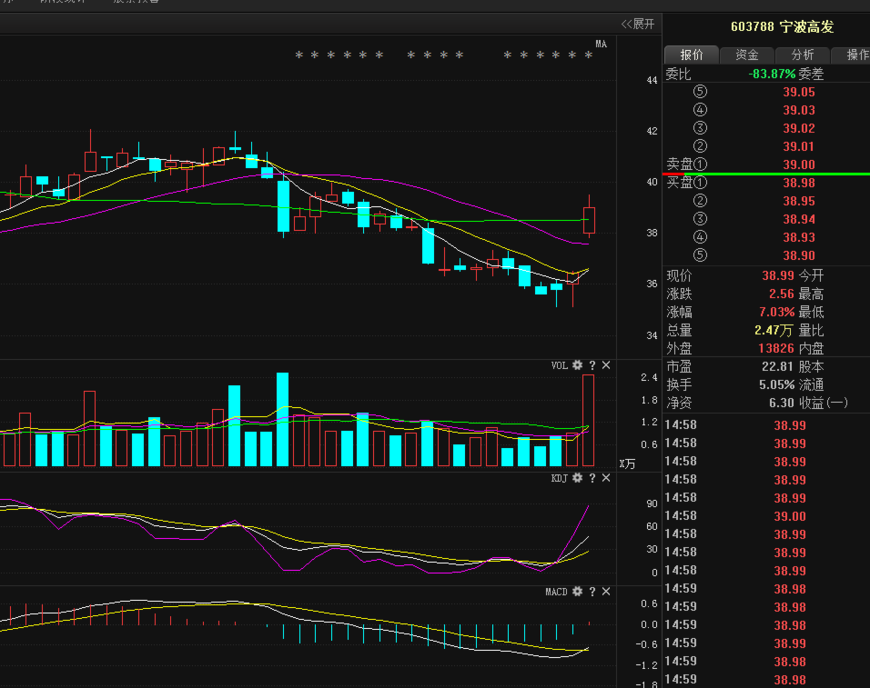Switch to the 报价 tab
Image resolution: width=870 pixels, height=688 pixels.
pyautogui.click(x=691, y=54)
